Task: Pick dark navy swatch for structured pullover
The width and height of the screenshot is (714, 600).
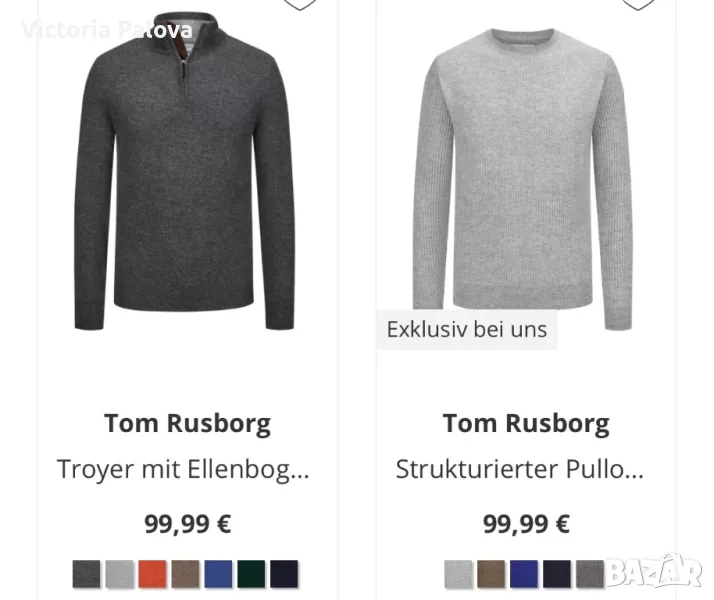Action: [557, 574]
